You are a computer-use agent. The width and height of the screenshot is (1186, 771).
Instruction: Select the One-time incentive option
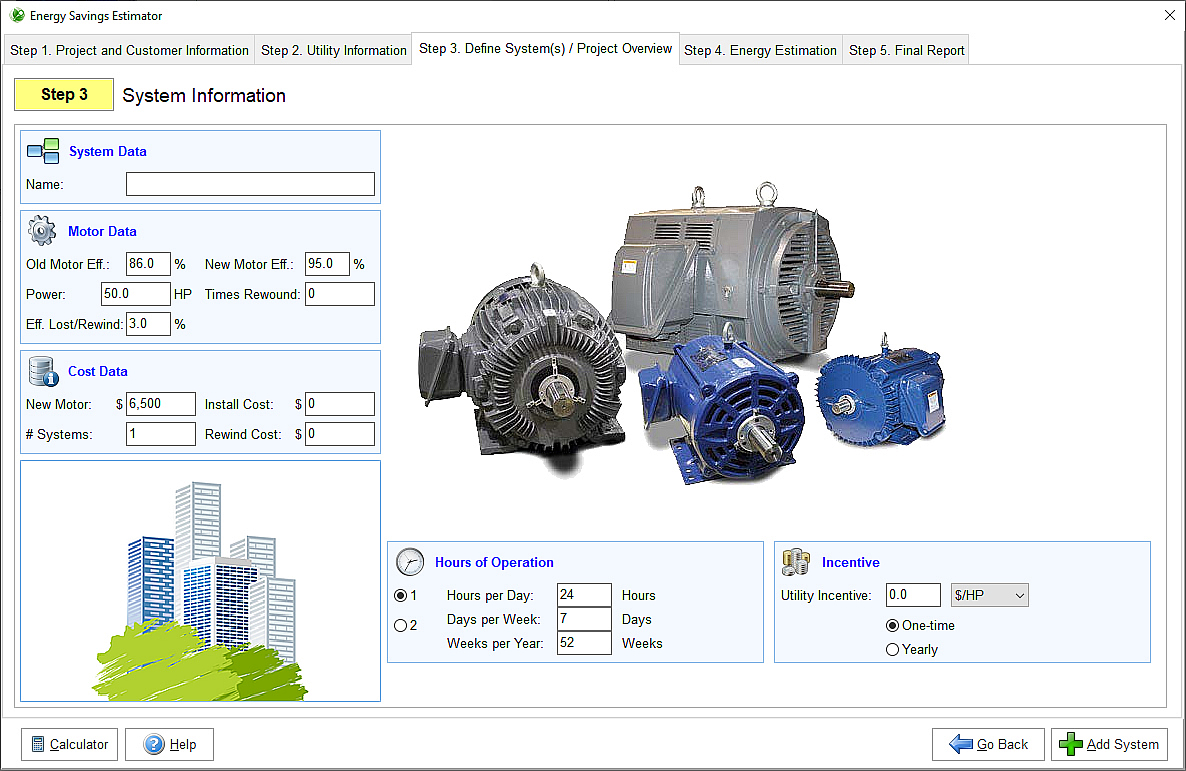pyautogui.click(x=893, y=626)
